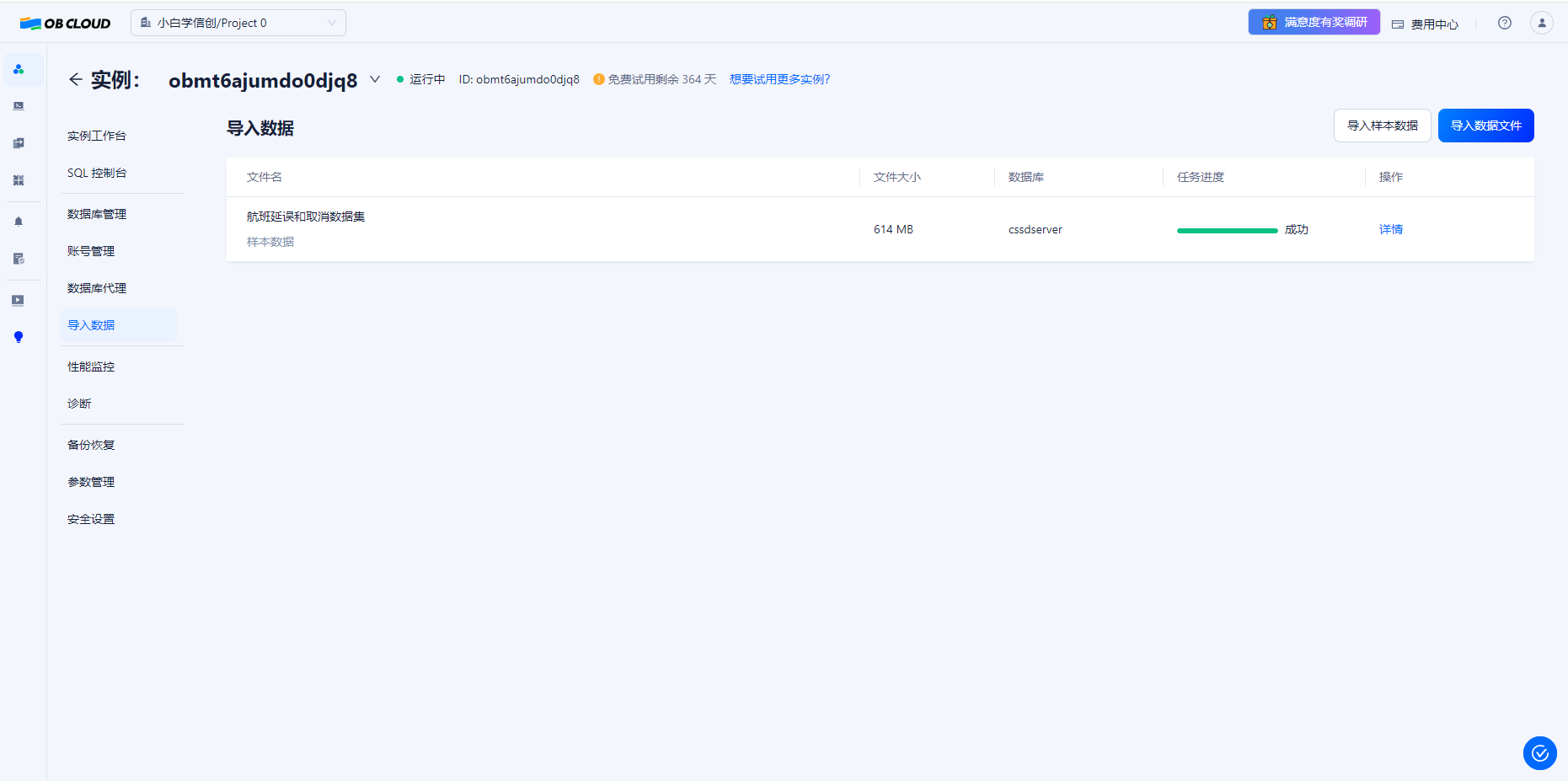Open the audit document shield icon
The width and height of the screenshot is (1568, 781).
pos(19,259)
